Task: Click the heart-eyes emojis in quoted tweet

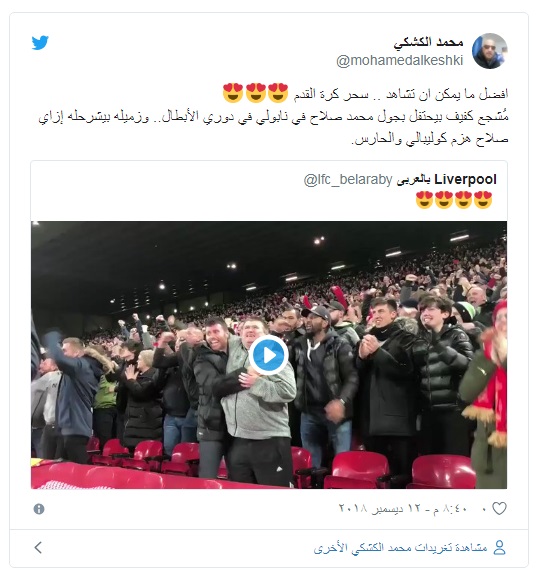Action: click(x=454, y=200)
